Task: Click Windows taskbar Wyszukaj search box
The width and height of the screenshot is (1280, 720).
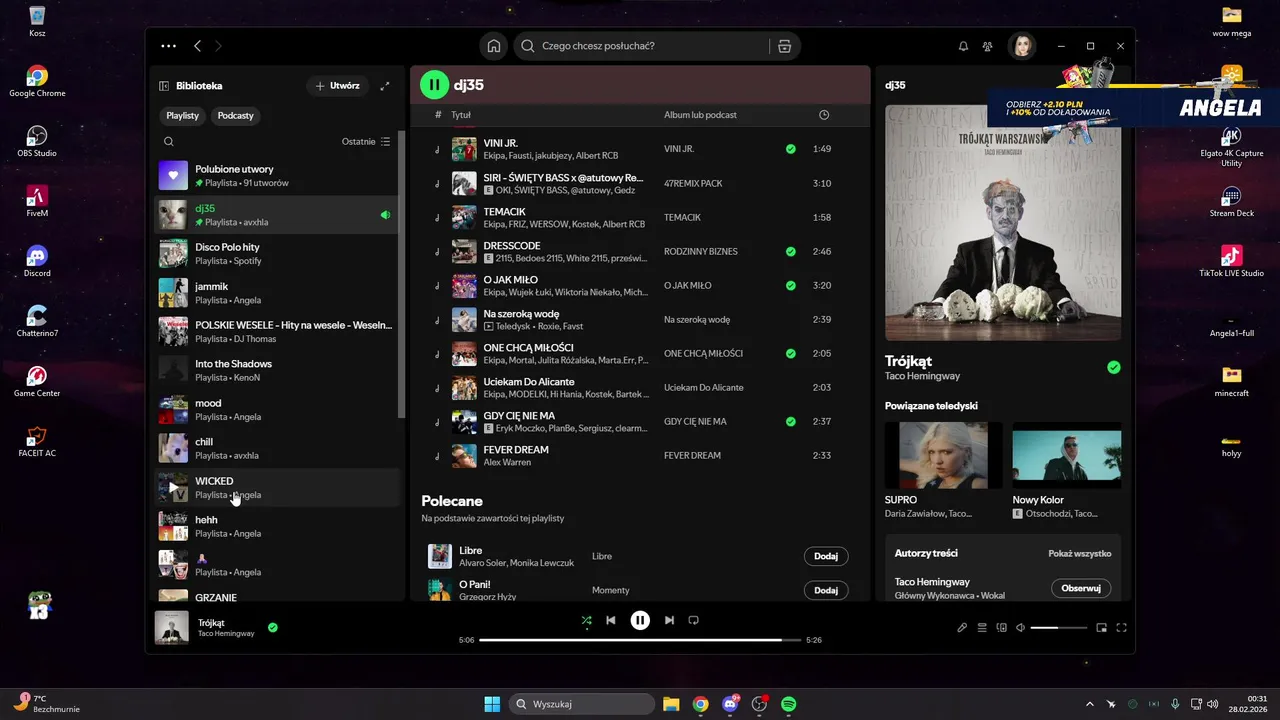Action: [581, 704]
